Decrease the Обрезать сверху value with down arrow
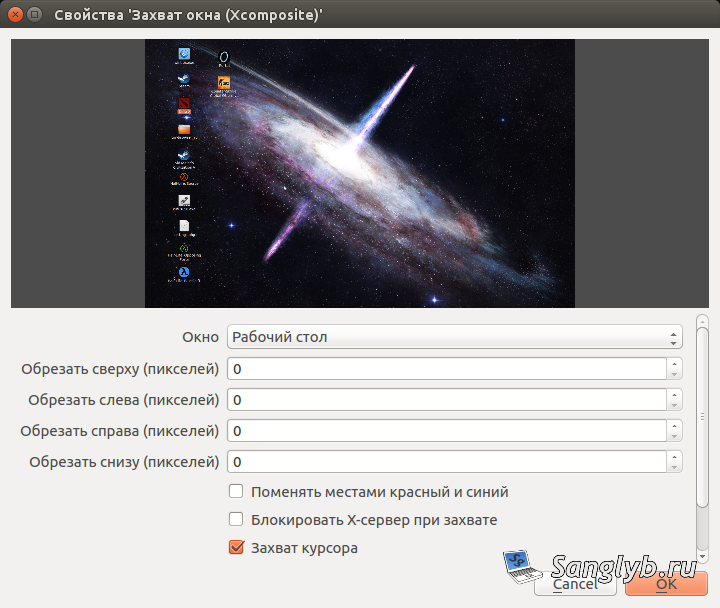 point(674,374)
